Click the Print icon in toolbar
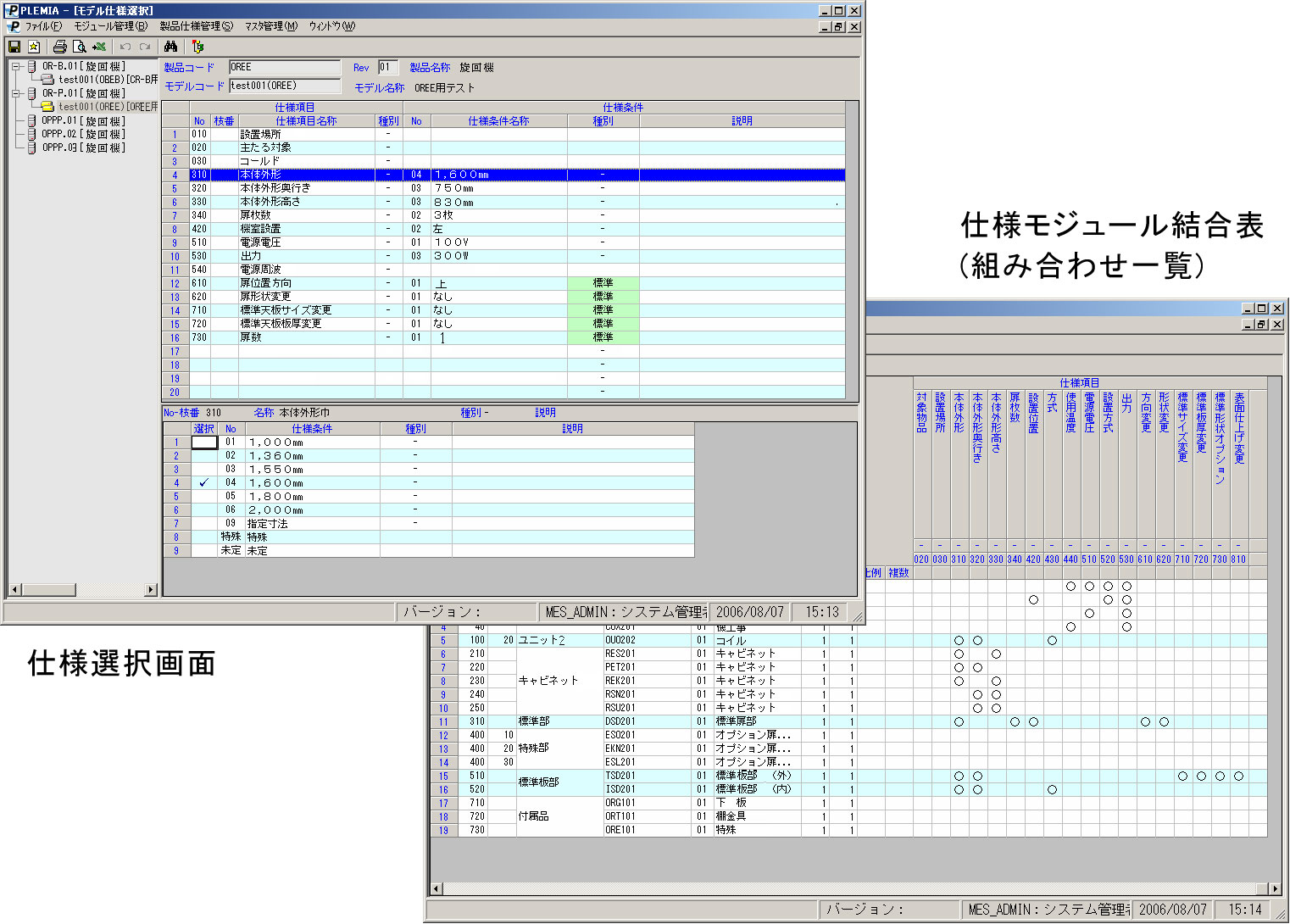The image size is (1290, 924). point(59,47)
